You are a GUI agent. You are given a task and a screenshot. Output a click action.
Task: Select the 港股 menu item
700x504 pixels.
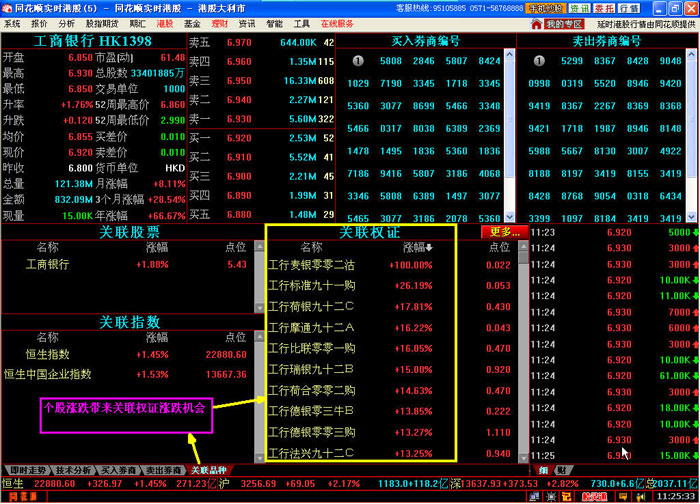pyautogui.click(x=165, y=23)
